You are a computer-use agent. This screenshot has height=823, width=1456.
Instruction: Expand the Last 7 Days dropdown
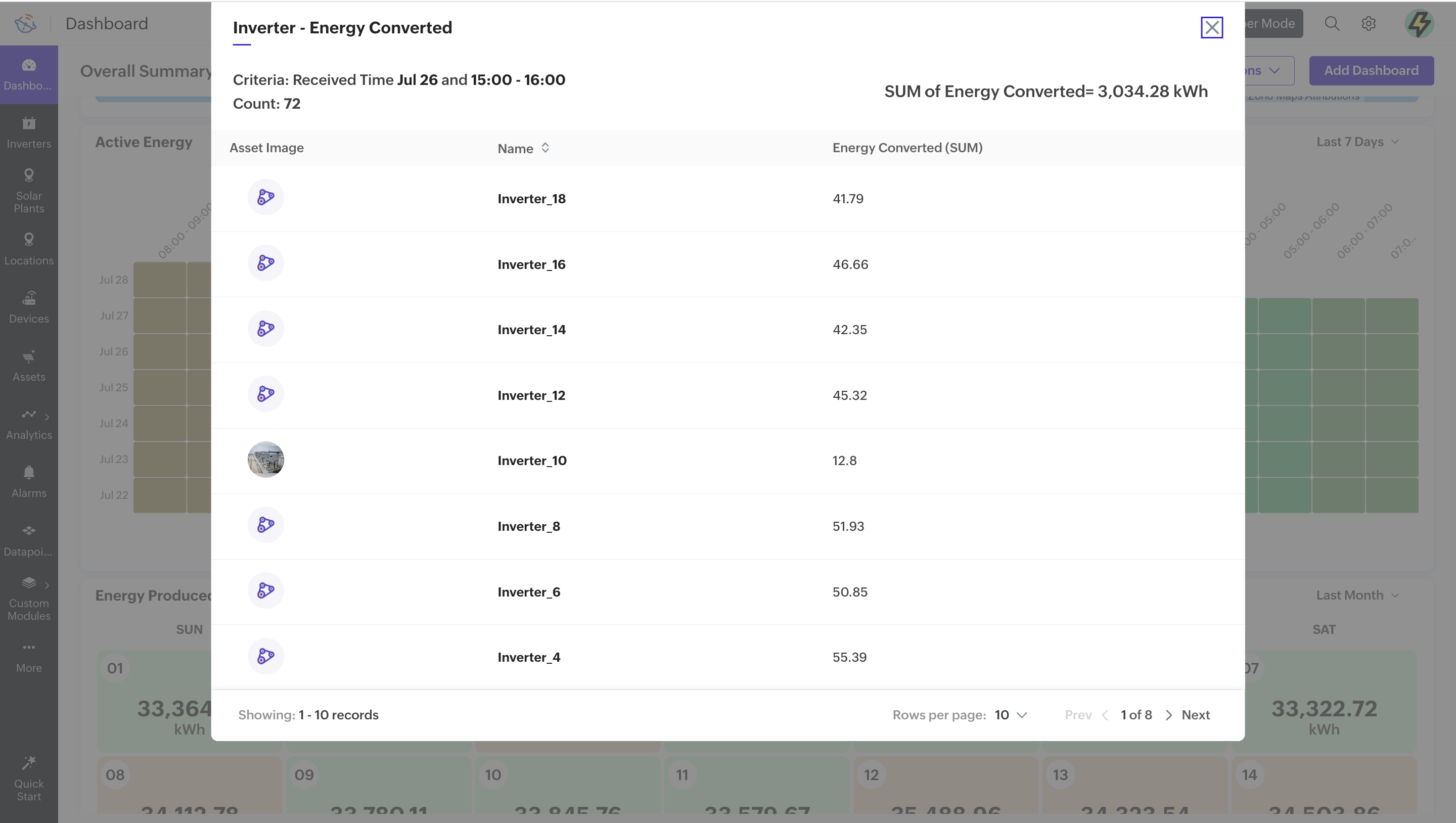coord(1356,142)
